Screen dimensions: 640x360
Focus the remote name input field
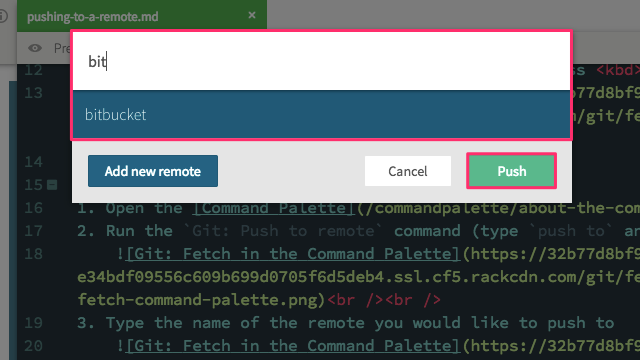coord(322,61)
